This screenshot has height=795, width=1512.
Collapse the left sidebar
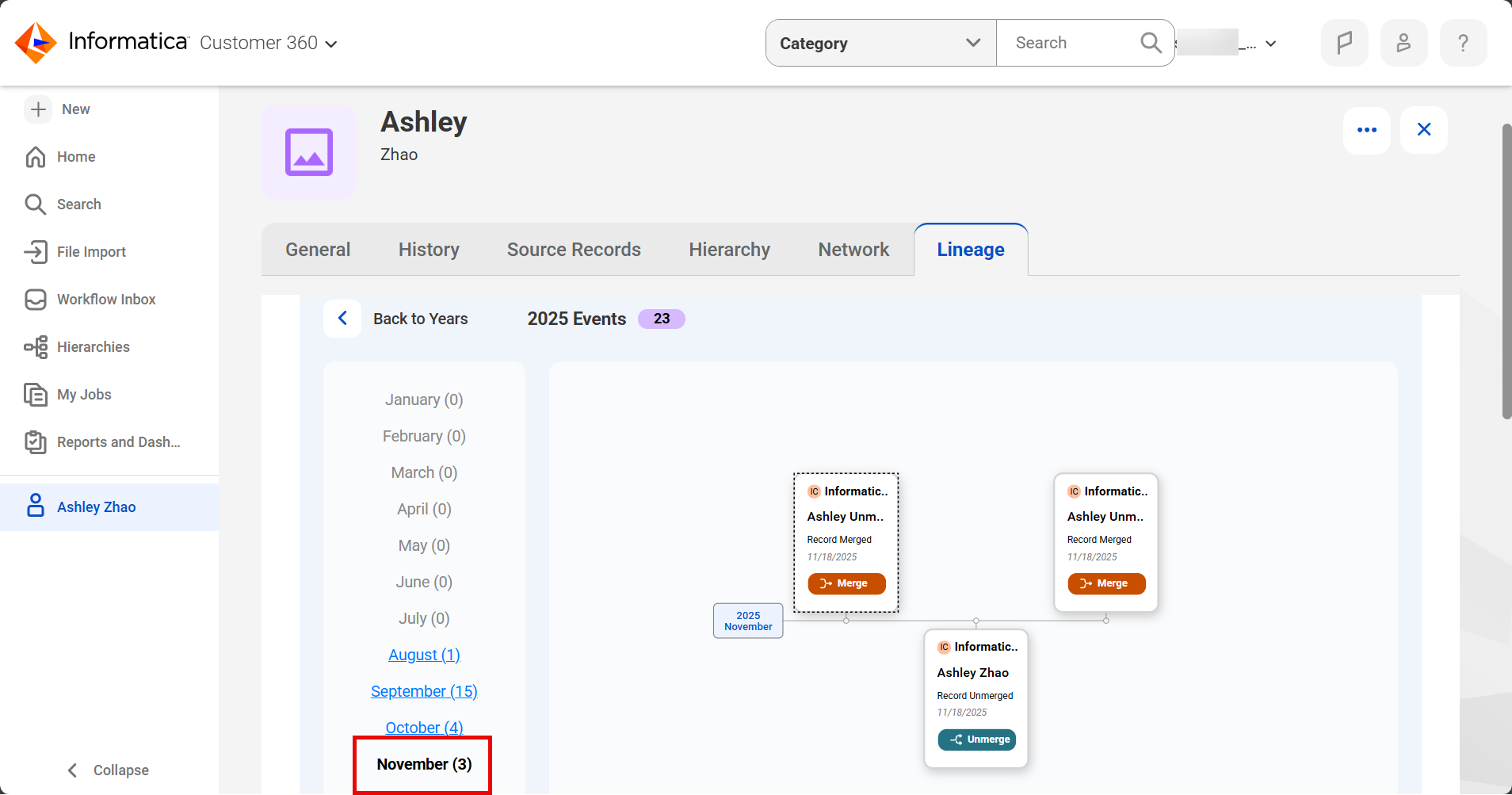pos(109,770)
